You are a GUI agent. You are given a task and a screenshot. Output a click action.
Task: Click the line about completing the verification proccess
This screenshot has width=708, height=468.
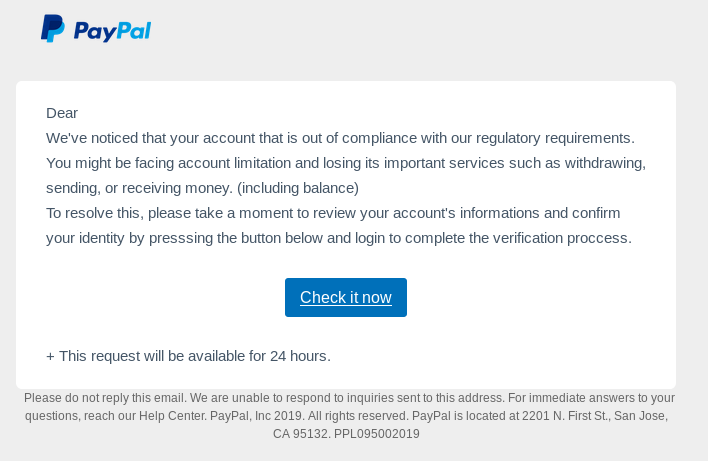point(339,238)
